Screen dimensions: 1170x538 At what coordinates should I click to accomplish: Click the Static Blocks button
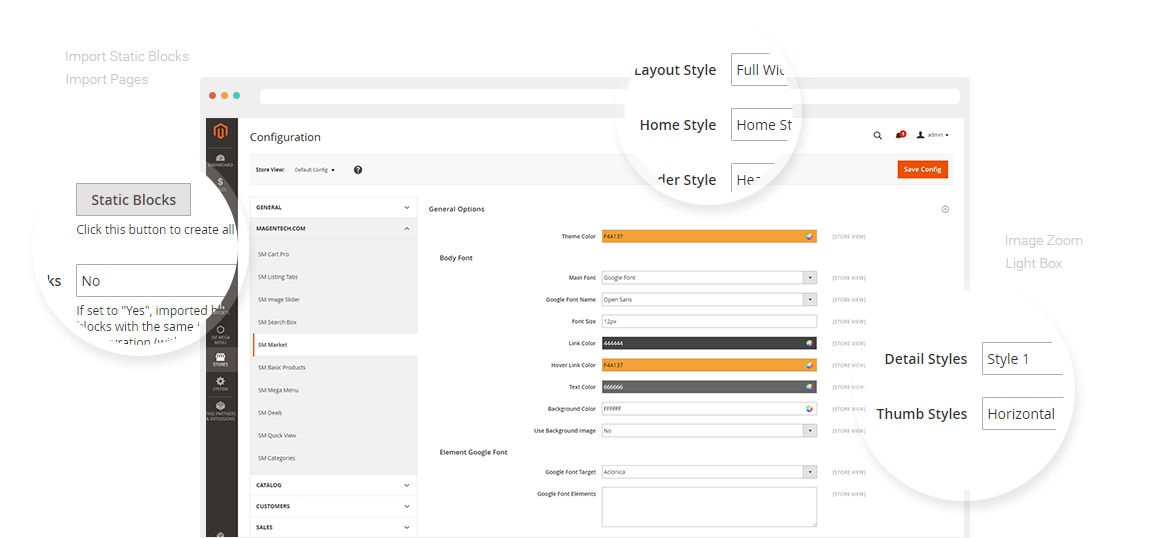(134, 200)
